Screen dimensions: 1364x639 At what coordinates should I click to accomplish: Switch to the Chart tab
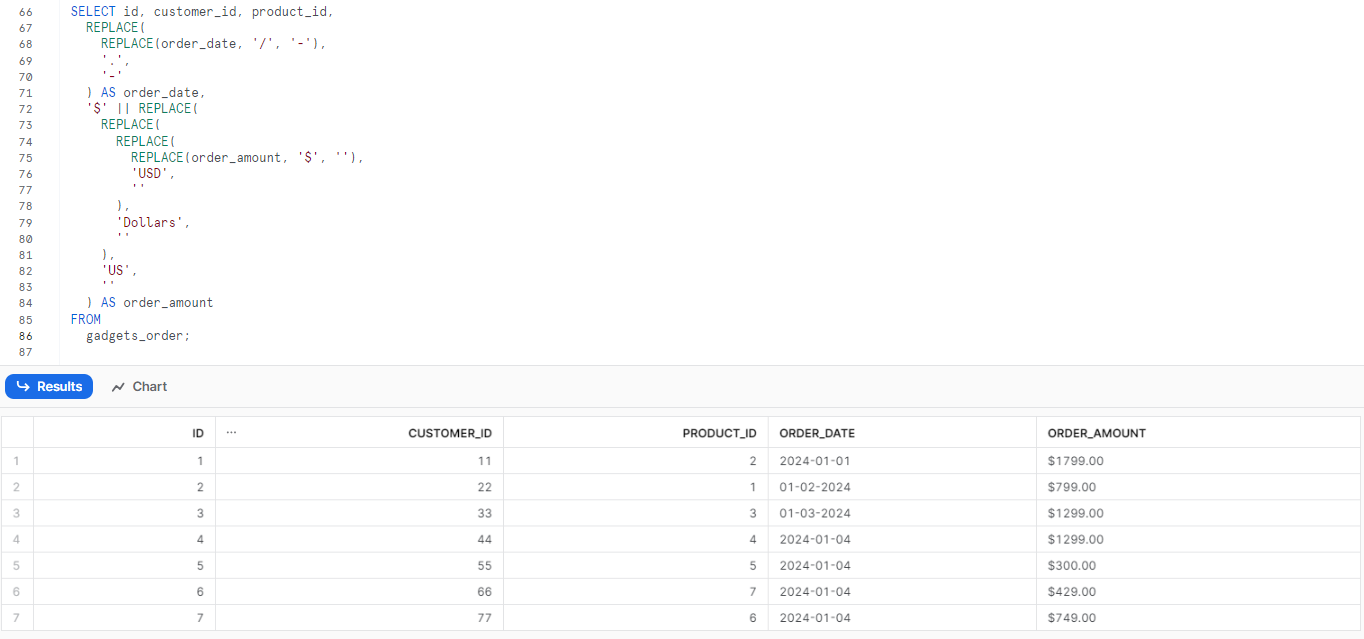coord(148,386)
